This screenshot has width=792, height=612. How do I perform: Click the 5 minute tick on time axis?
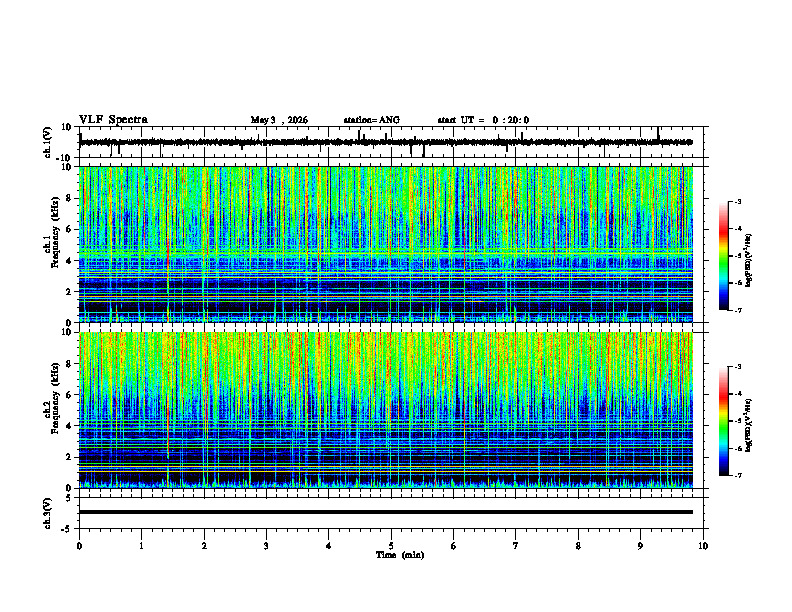(391, 546)
